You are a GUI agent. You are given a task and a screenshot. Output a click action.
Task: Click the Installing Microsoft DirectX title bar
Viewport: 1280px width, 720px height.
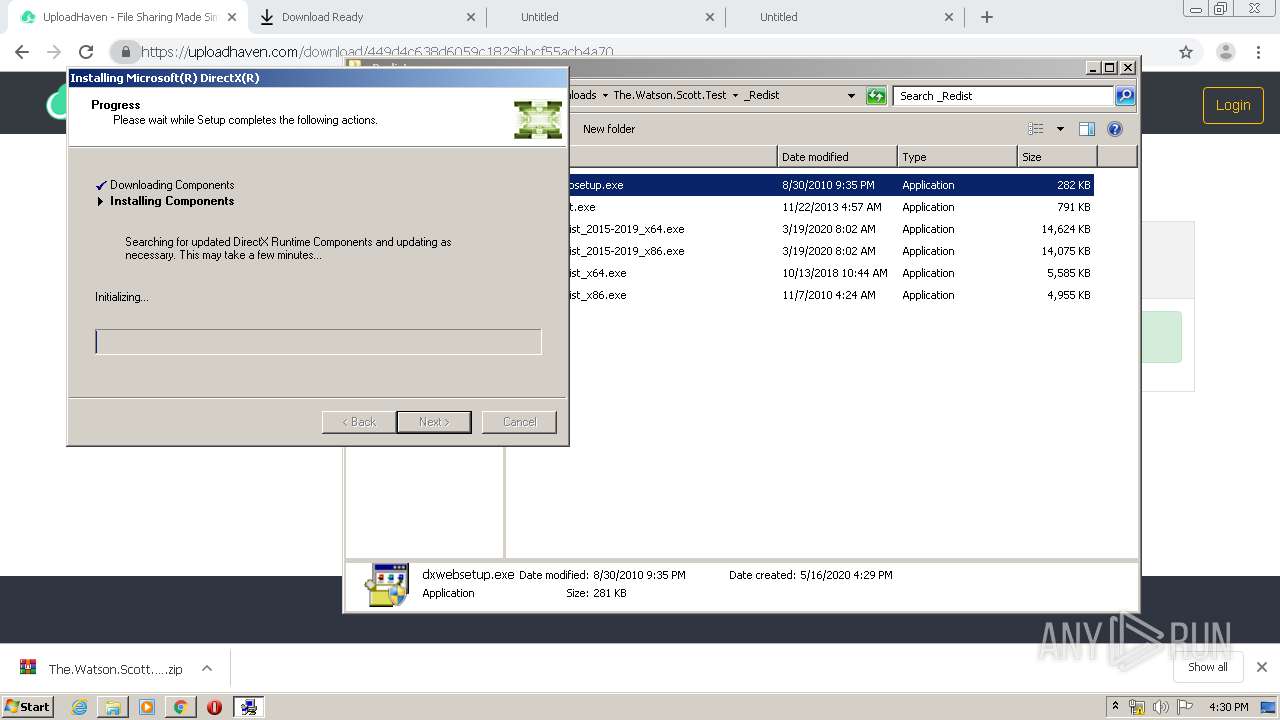click(x=317, y=78)
